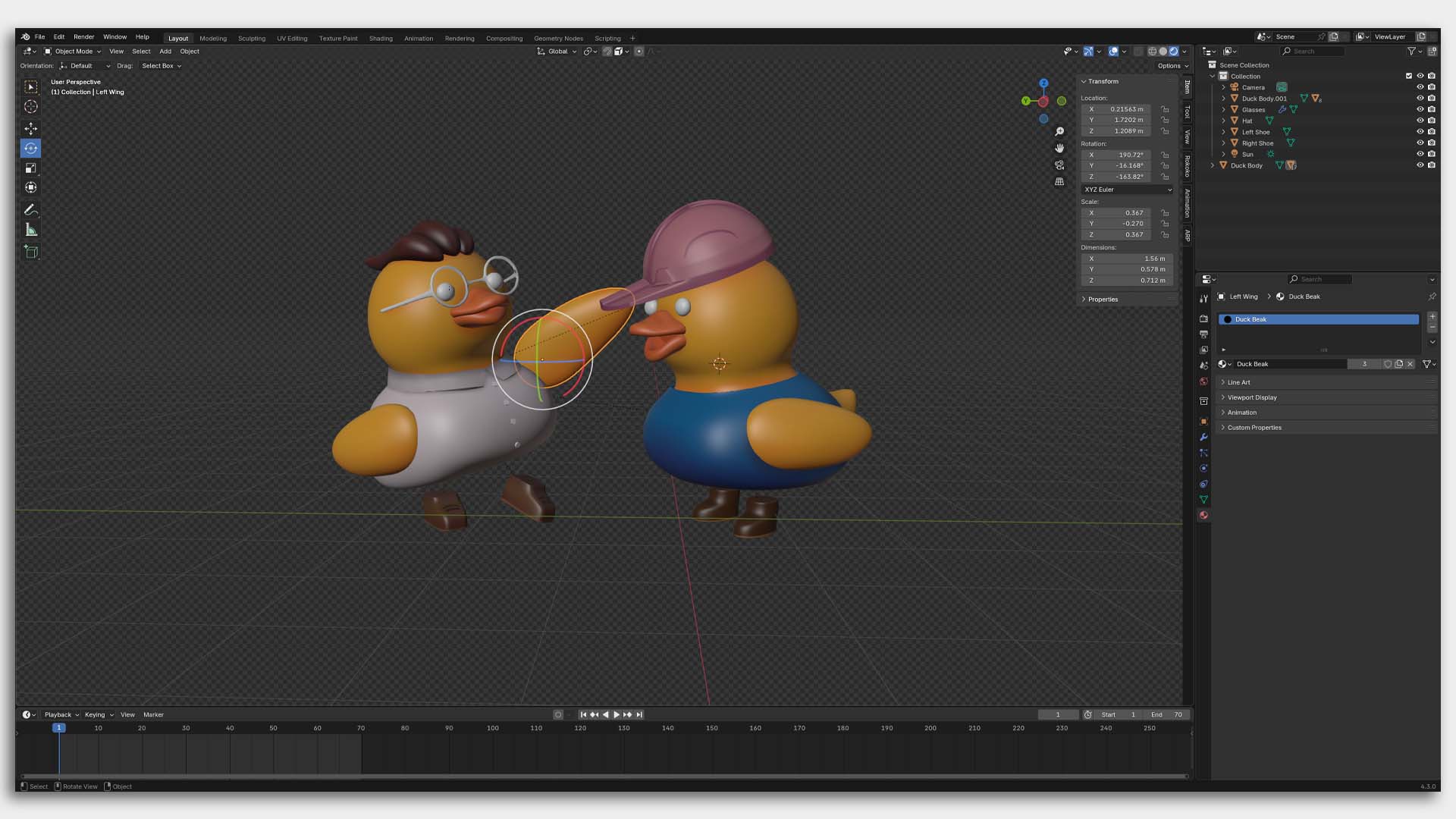Open the XYZ Euler rotation mode dropdown
Image resolution: width=1456 pixels, height=819 pixels.
point(1127,190)
